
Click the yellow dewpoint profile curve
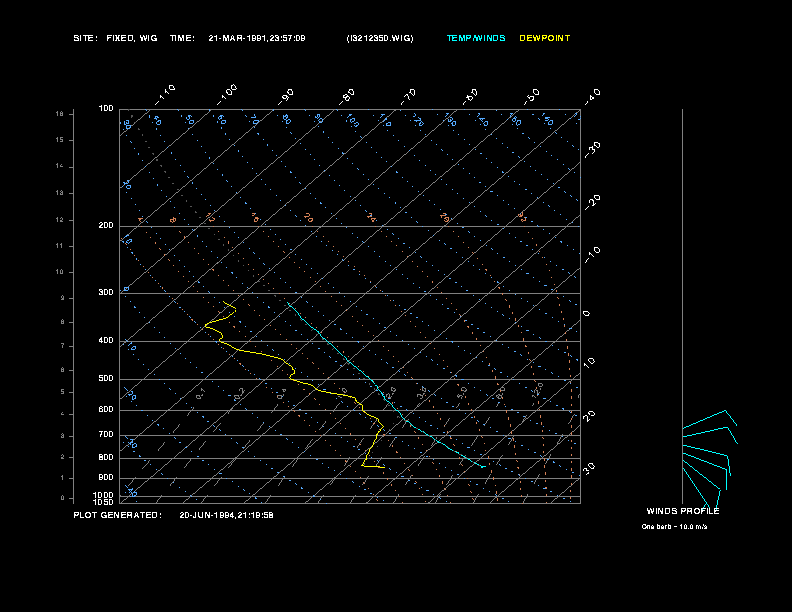coord(293,372)
